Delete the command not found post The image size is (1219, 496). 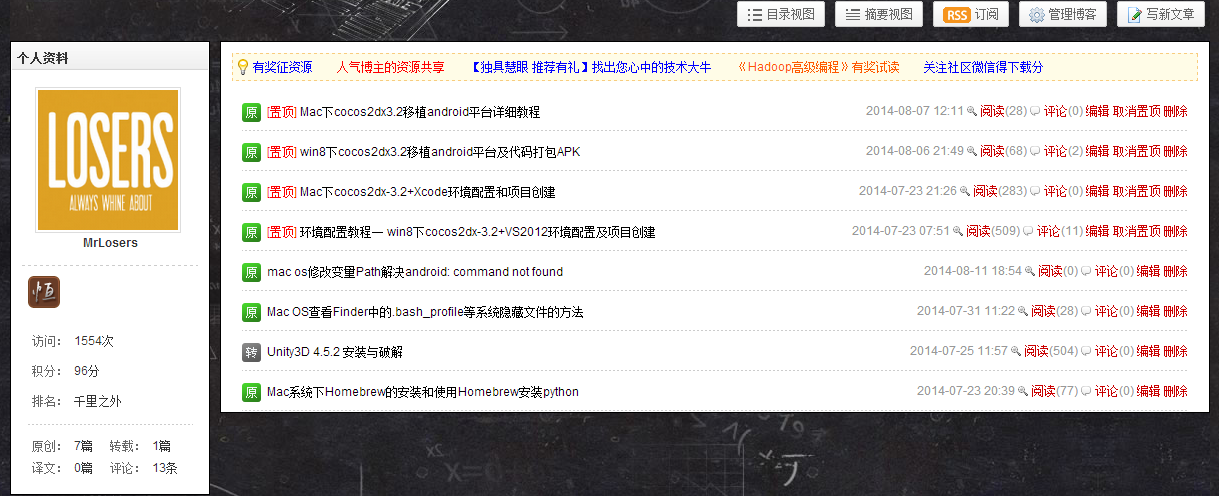[x=1176, y=271]
